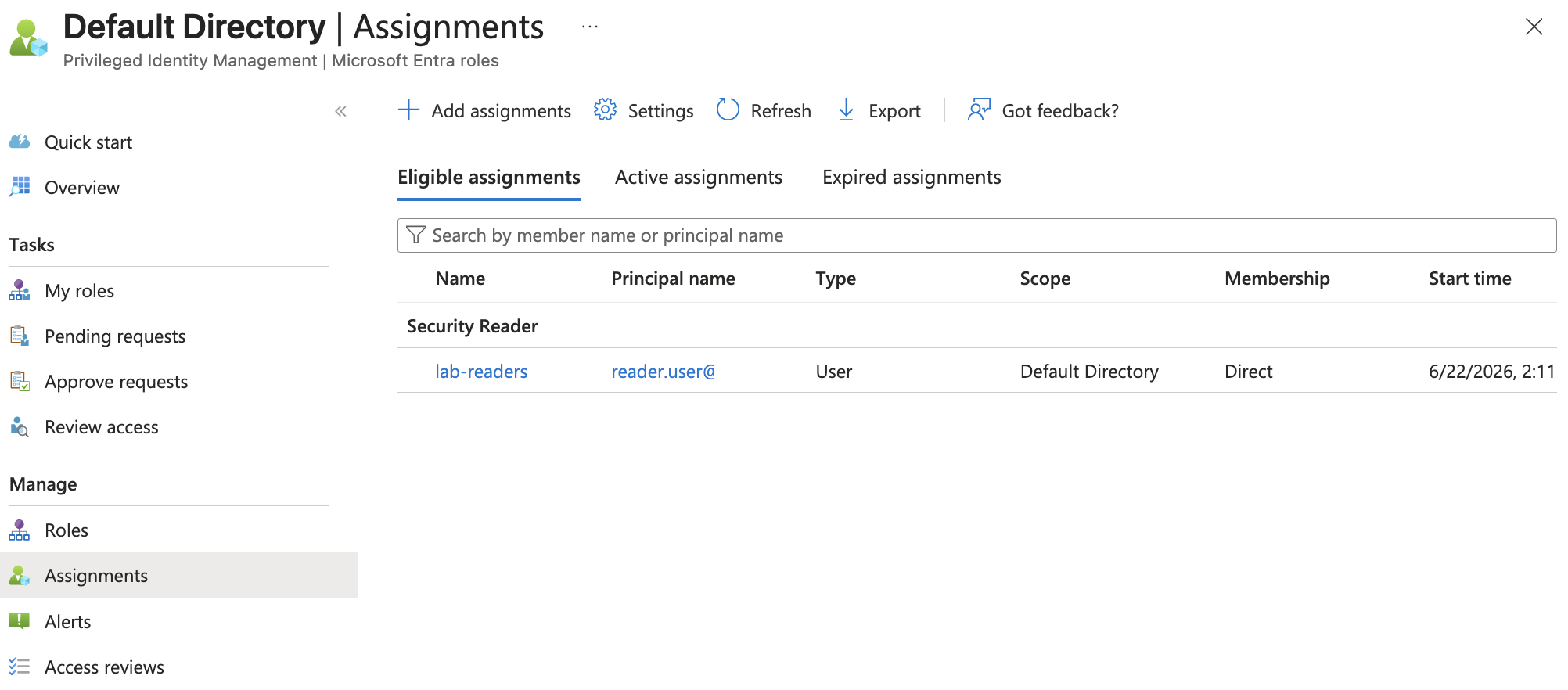Viewport: 1568px width, 690px height.
Task: Open Review access page
Action: (x=102, y=426)
